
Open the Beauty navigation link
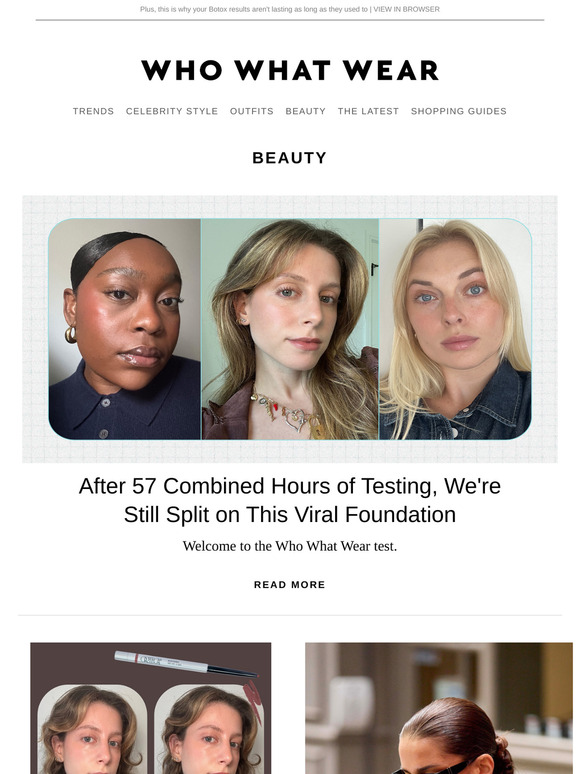pos(306,111)
